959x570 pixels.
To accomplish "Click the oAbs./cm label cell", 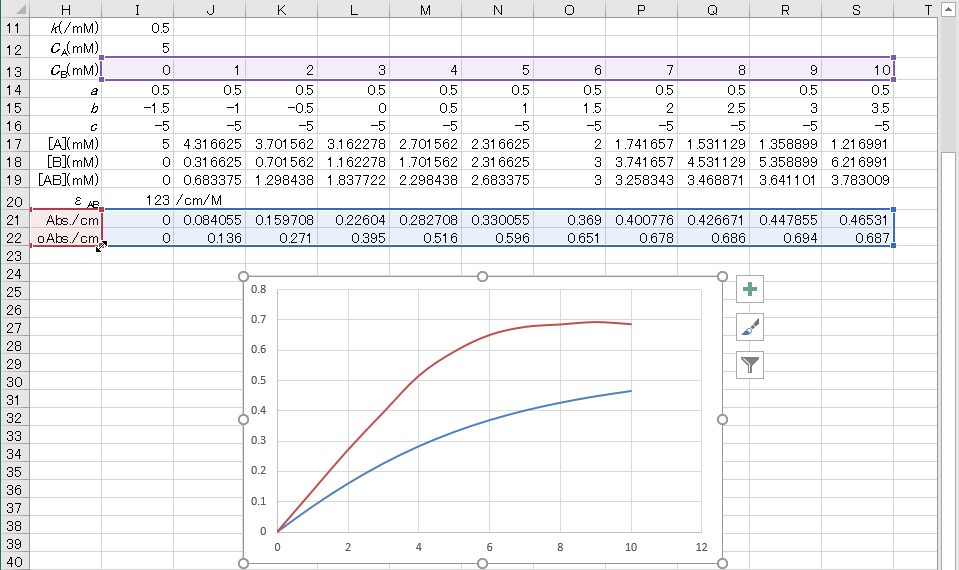I will pos(66,238).
